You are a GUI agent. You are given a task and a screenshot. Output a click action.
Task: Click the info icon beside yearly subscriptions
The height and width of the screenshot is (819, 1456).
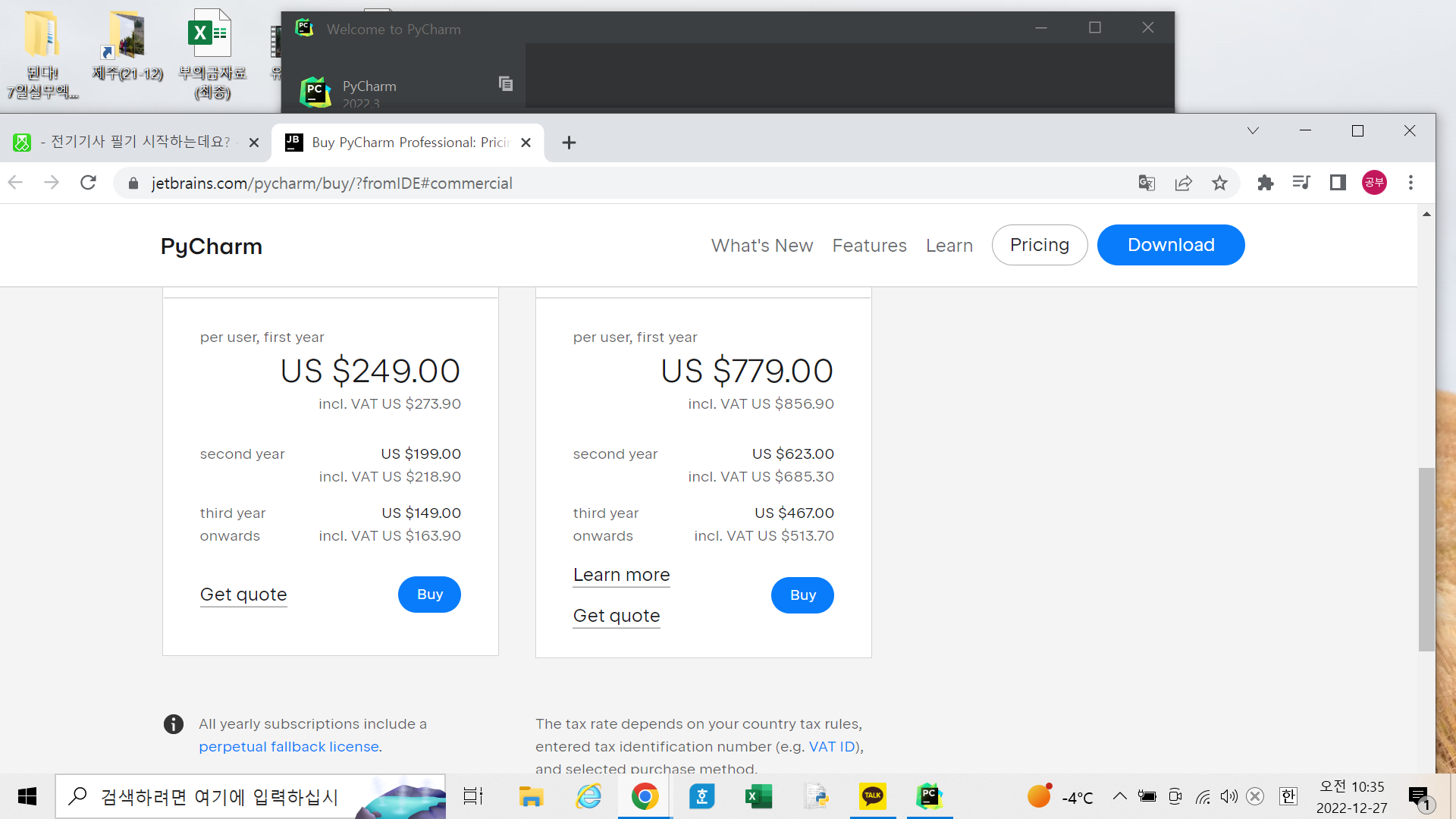point(174,724)
